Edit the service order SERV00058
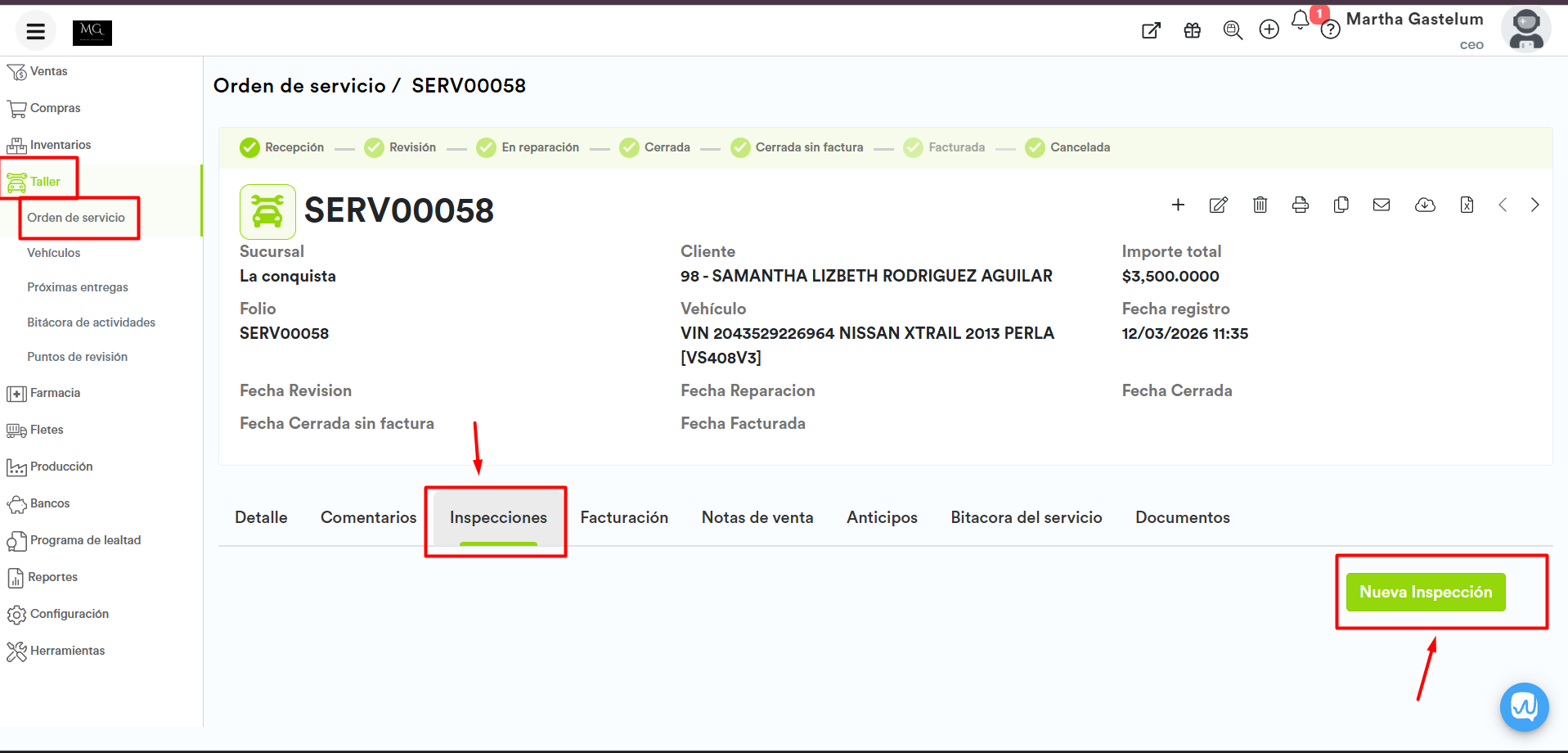 click(1219, 205)
